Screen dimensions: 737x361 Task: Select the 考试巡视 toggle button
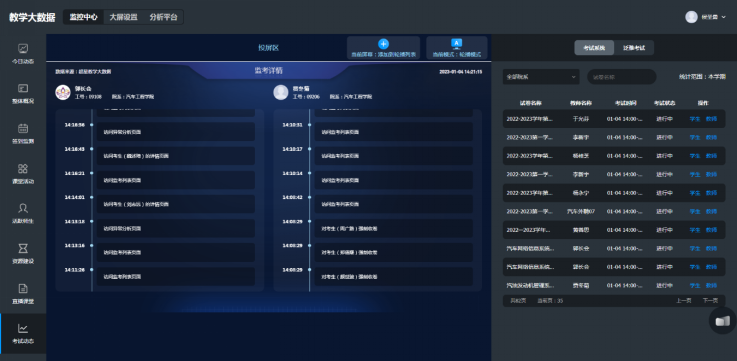[x=595, y=48]
